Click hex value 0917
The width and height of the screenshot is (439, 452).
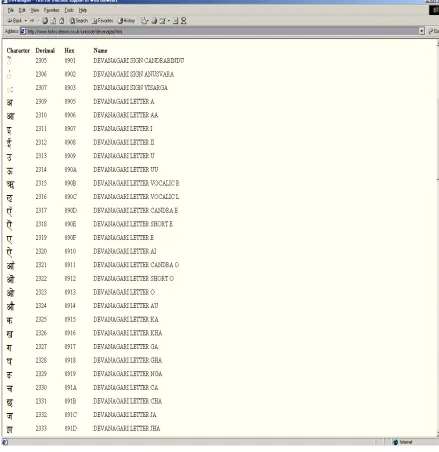70,347
